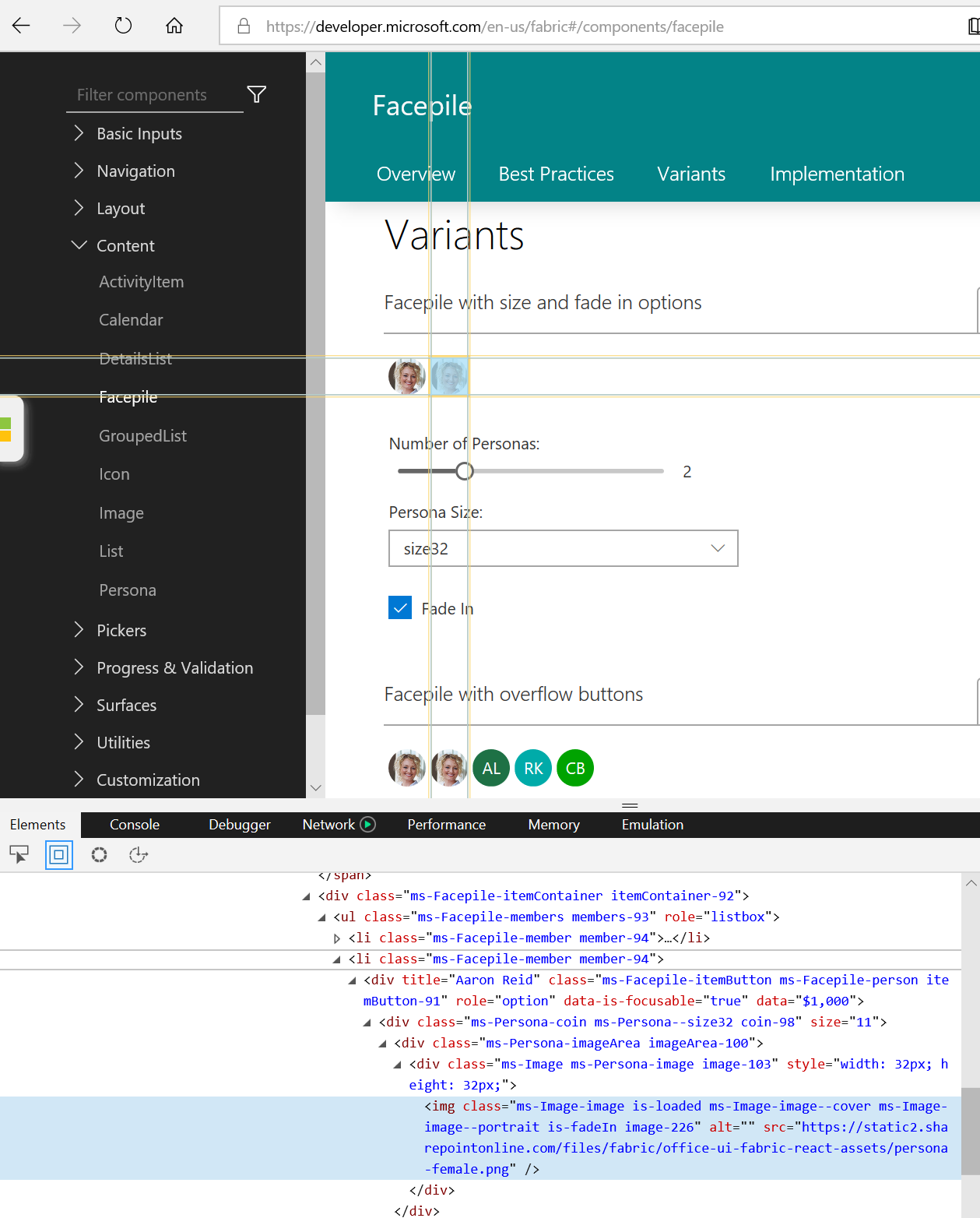The height and width of the screenshot is (1218, 980).
Task: Uncheck the Fade In checkbox
Action: click(399, 607)
